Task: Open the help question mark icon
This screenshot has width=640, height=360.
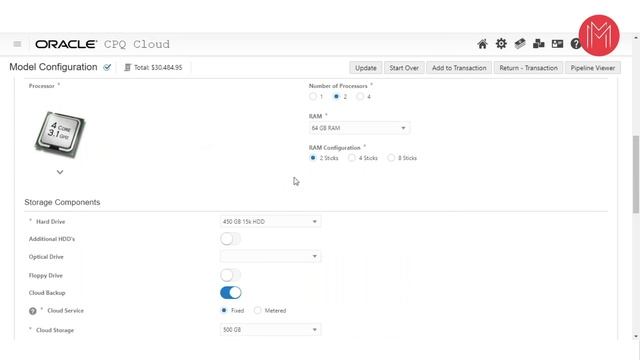Action: pos(575,44)
